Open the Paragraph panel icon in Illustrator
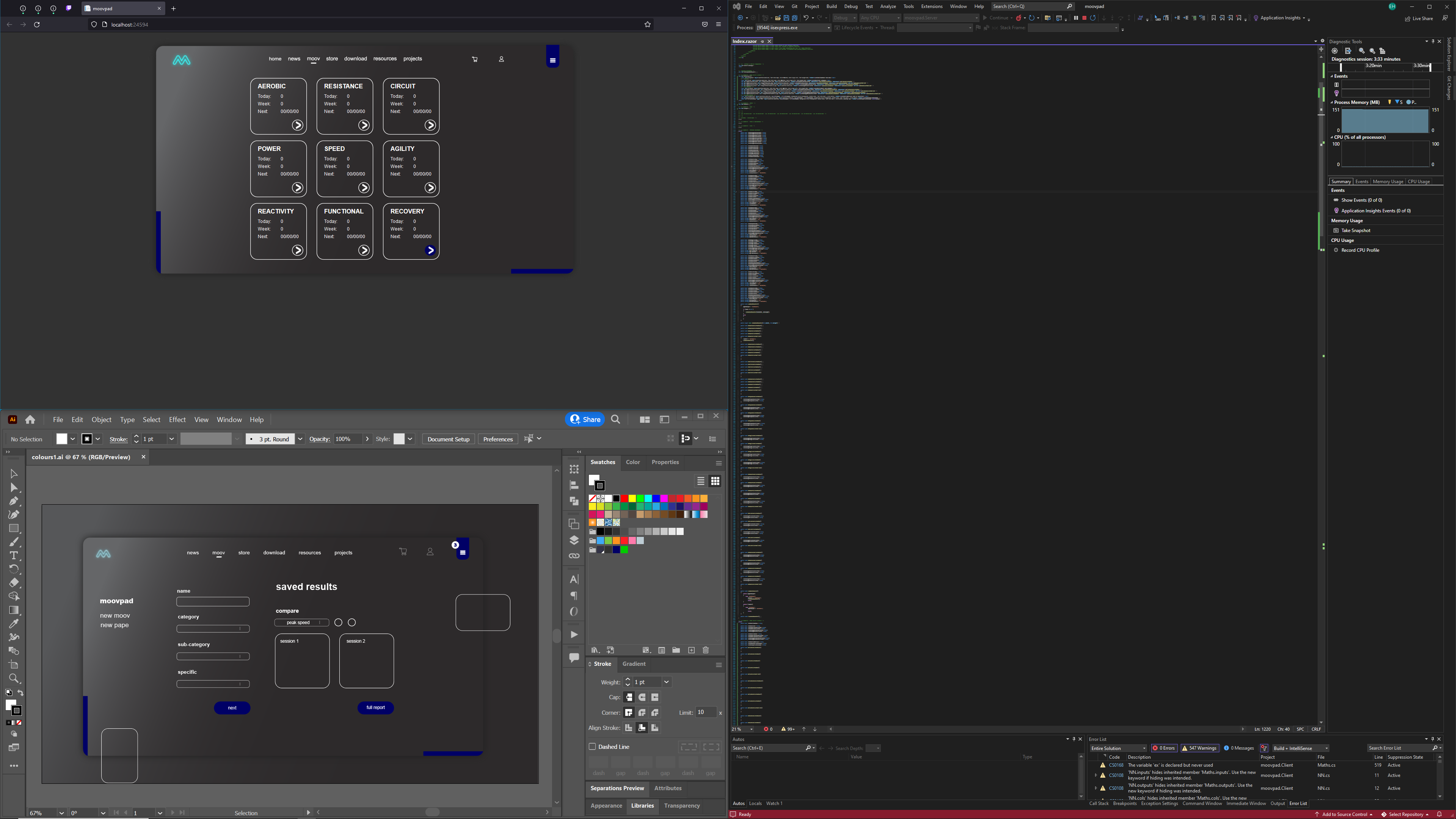Screen dimensions: 1456x819 [574, 596]
